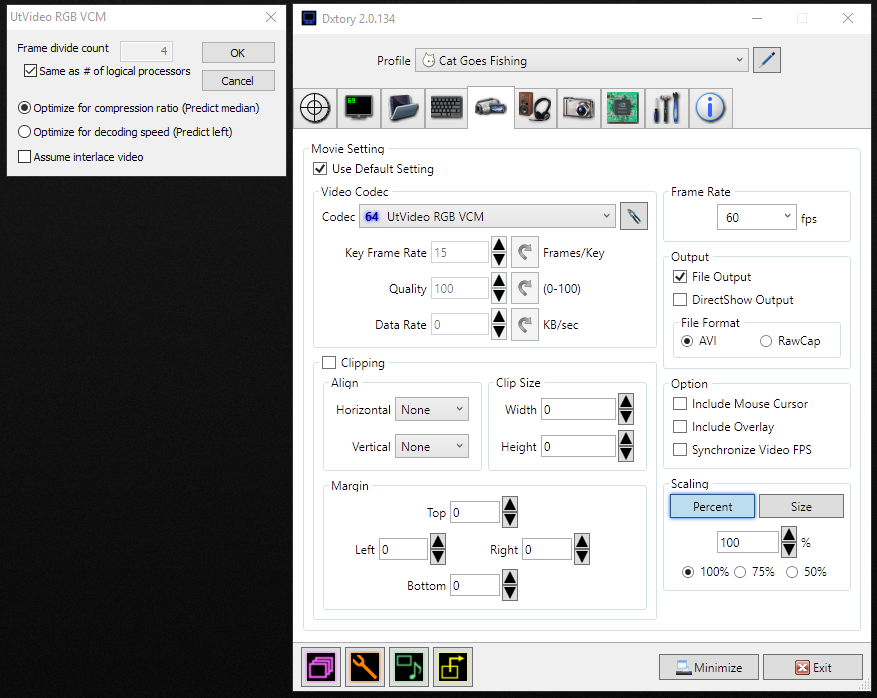This screenshot has width=877, height=698.
Task: Toggle Use Default Setting checkbox
Action: click(320, 169)
